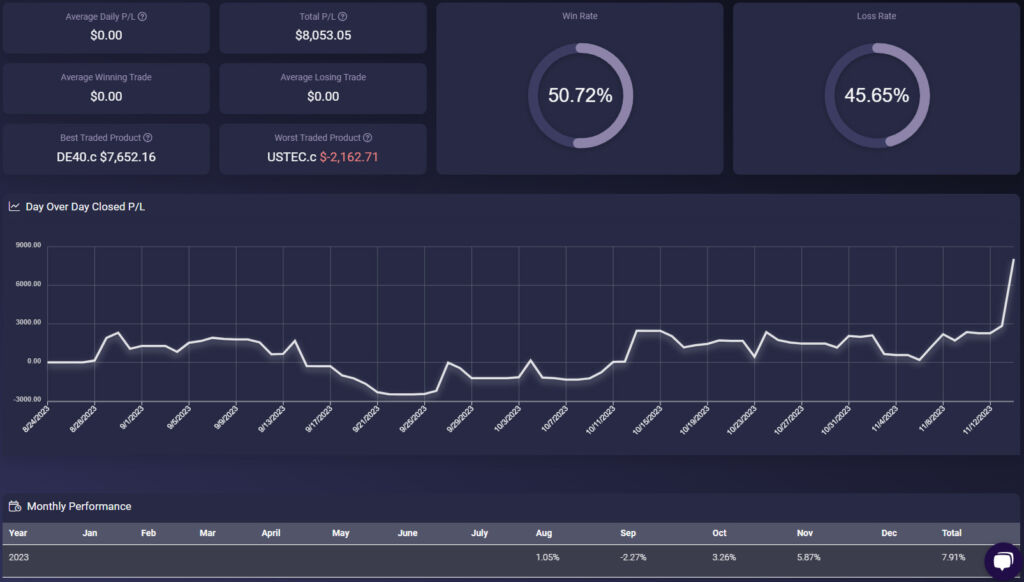Open the live chat bubble icon

[1003, 561]
